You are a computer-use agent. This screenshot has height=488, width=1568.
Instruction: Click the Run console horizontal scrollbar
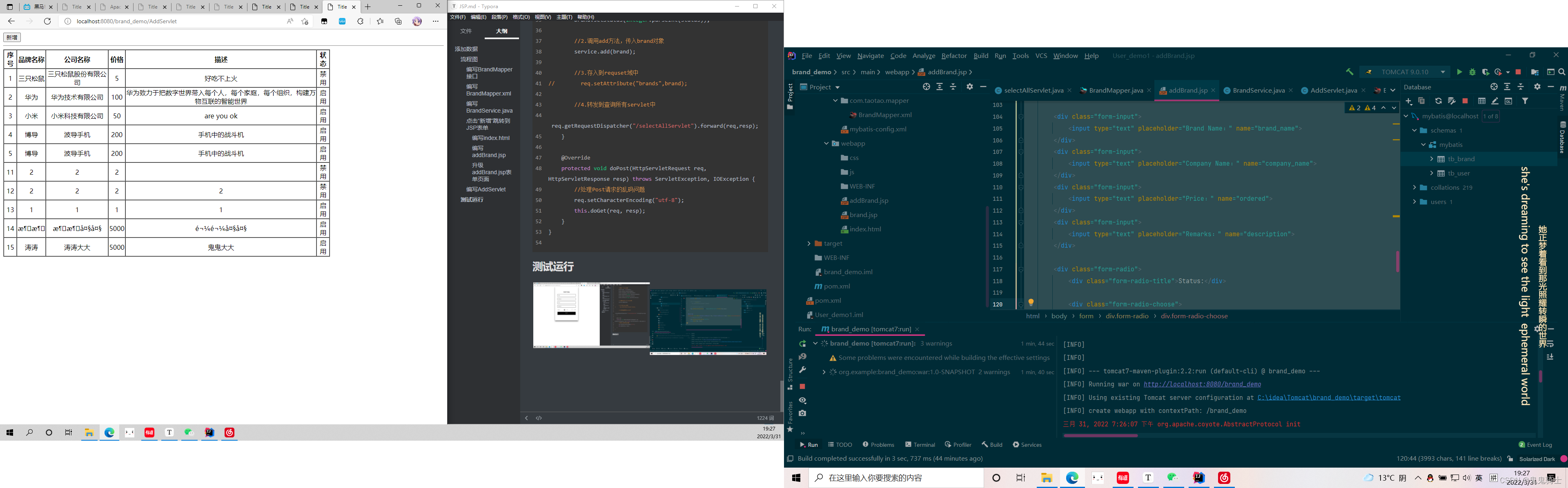click(1100, 436)
